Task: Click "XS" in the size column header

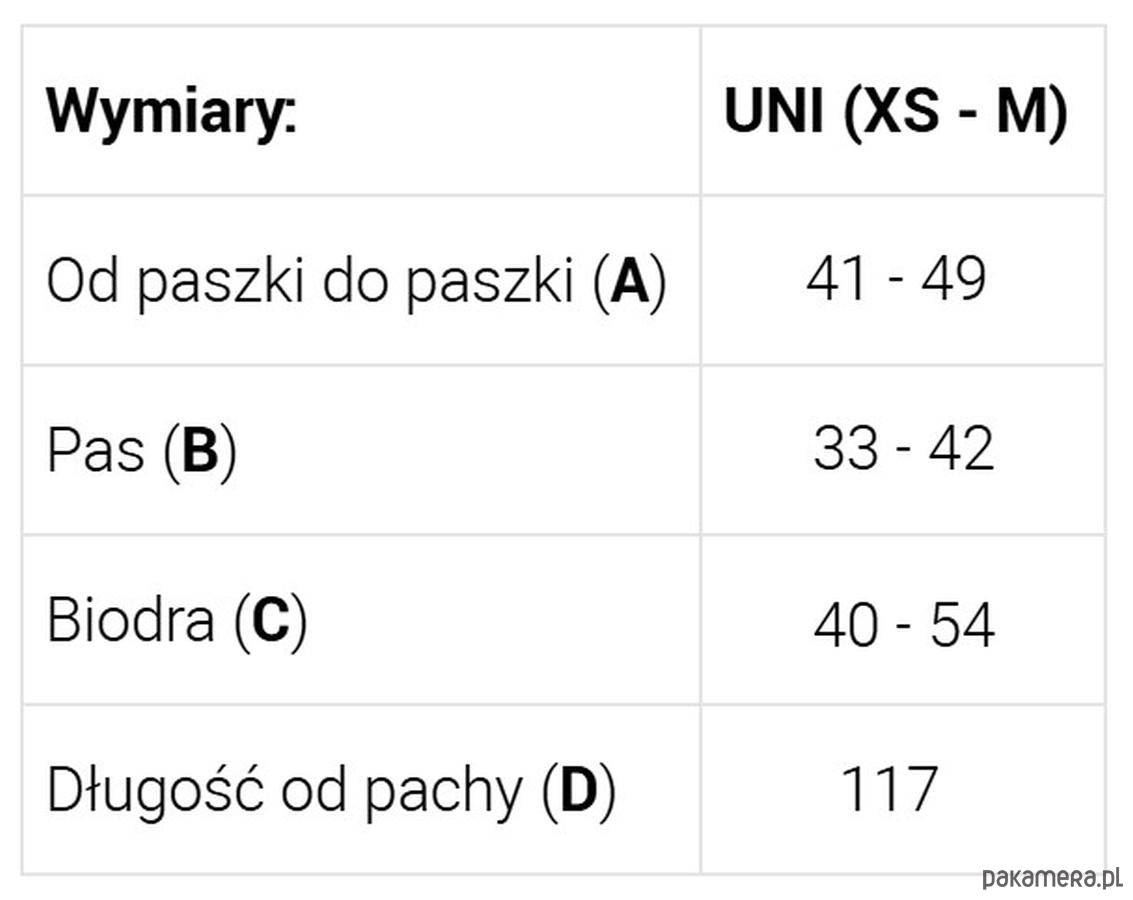Action: point(901,111)
